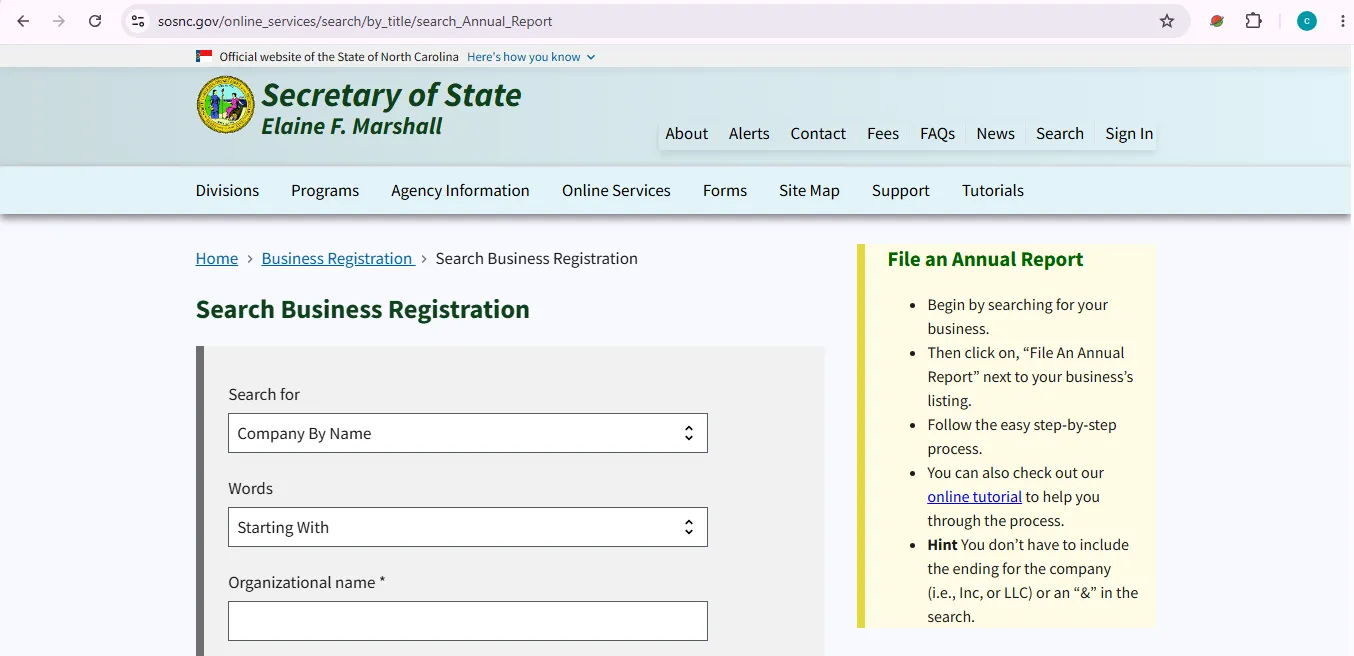Open the online tutorial link
This screenshot has height=656, width=1354.
pos(974,496)
